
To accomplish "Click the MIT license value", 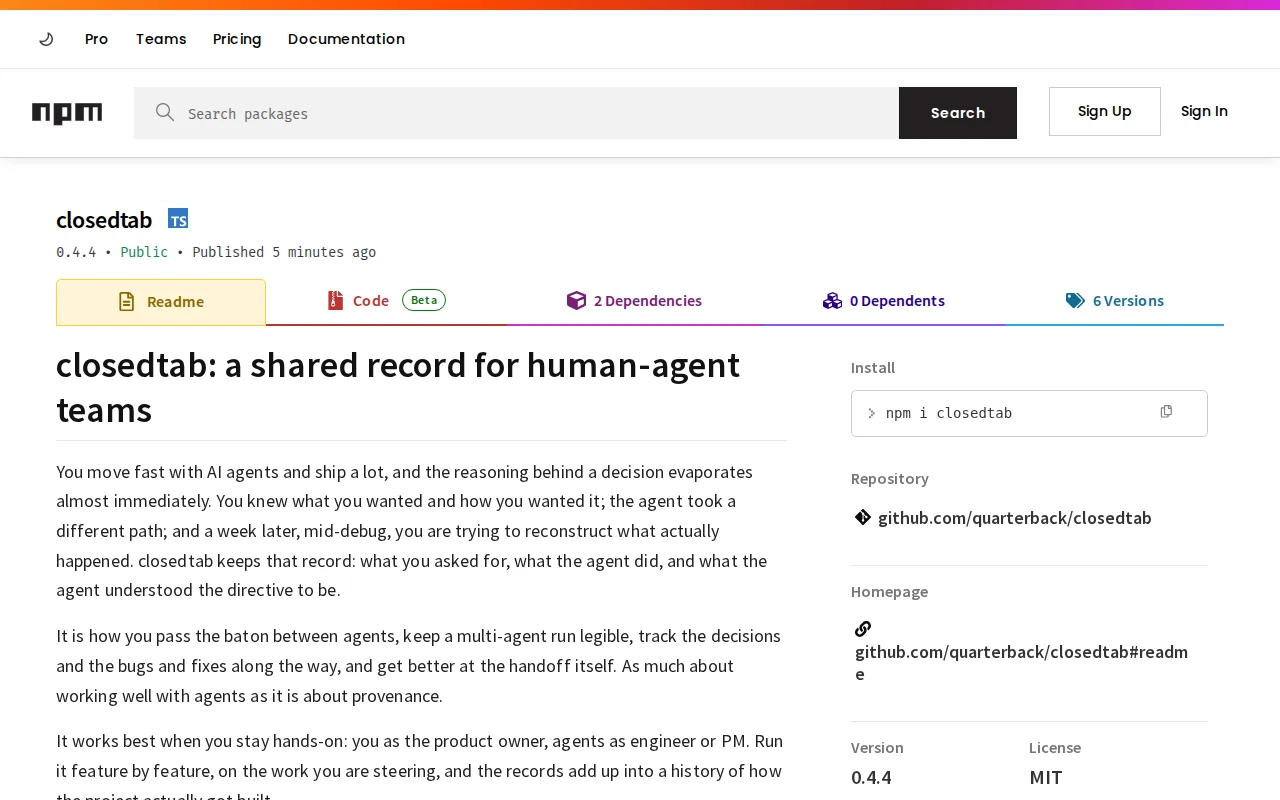I will click(1046, 777).
